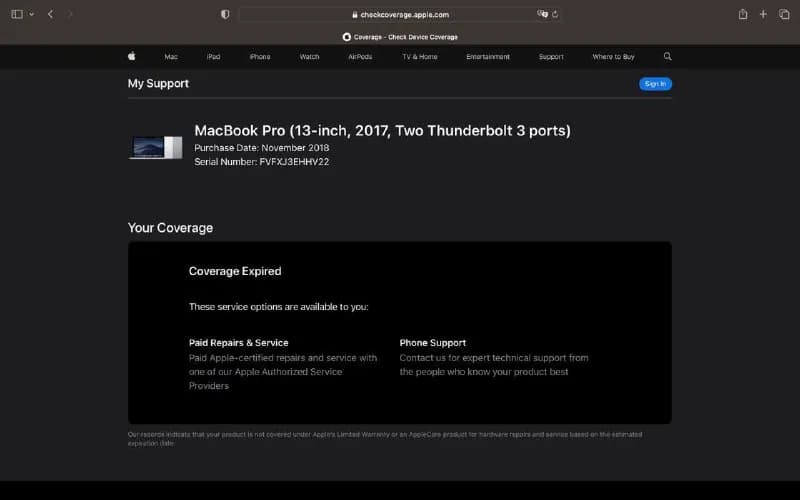Image resolution: width=800 pixels, height=500 pixels.
Task: Open the Mac menu item
Action: (x=171, y=57)
